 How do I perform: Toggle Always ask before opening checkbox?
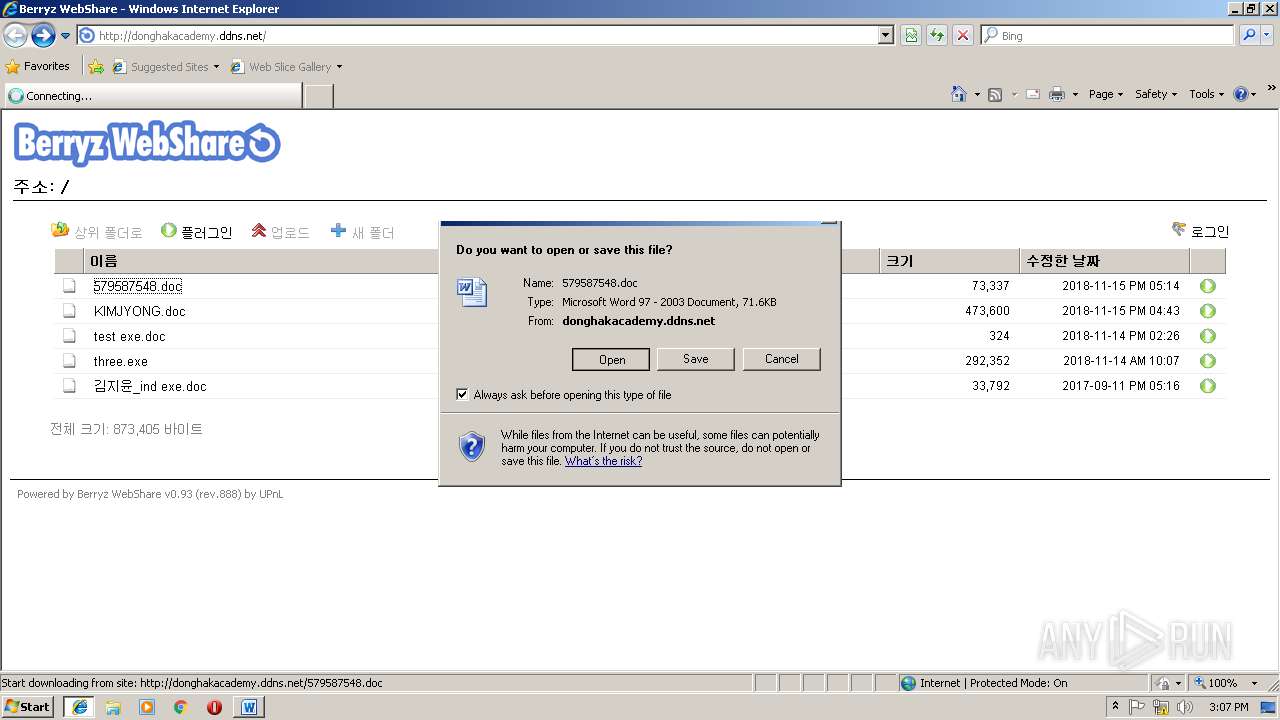coord(462,395)
